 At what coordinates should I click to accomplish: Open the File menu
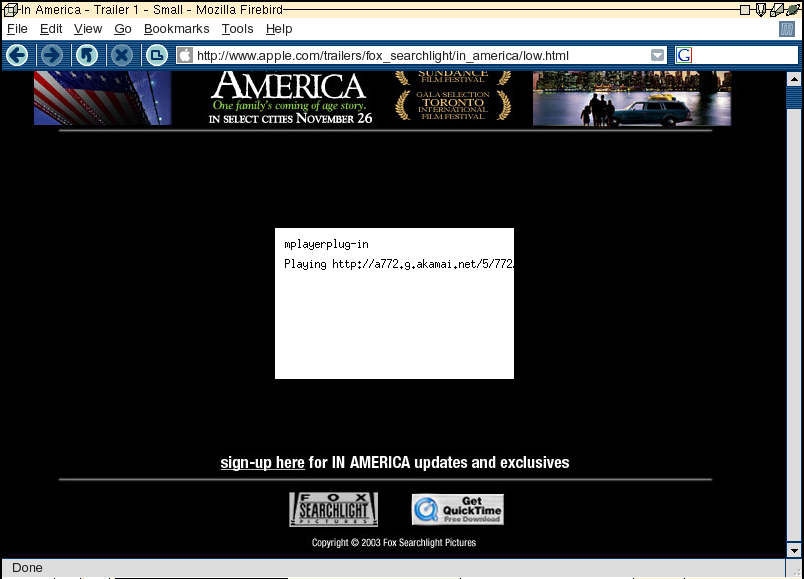(17, 29)
